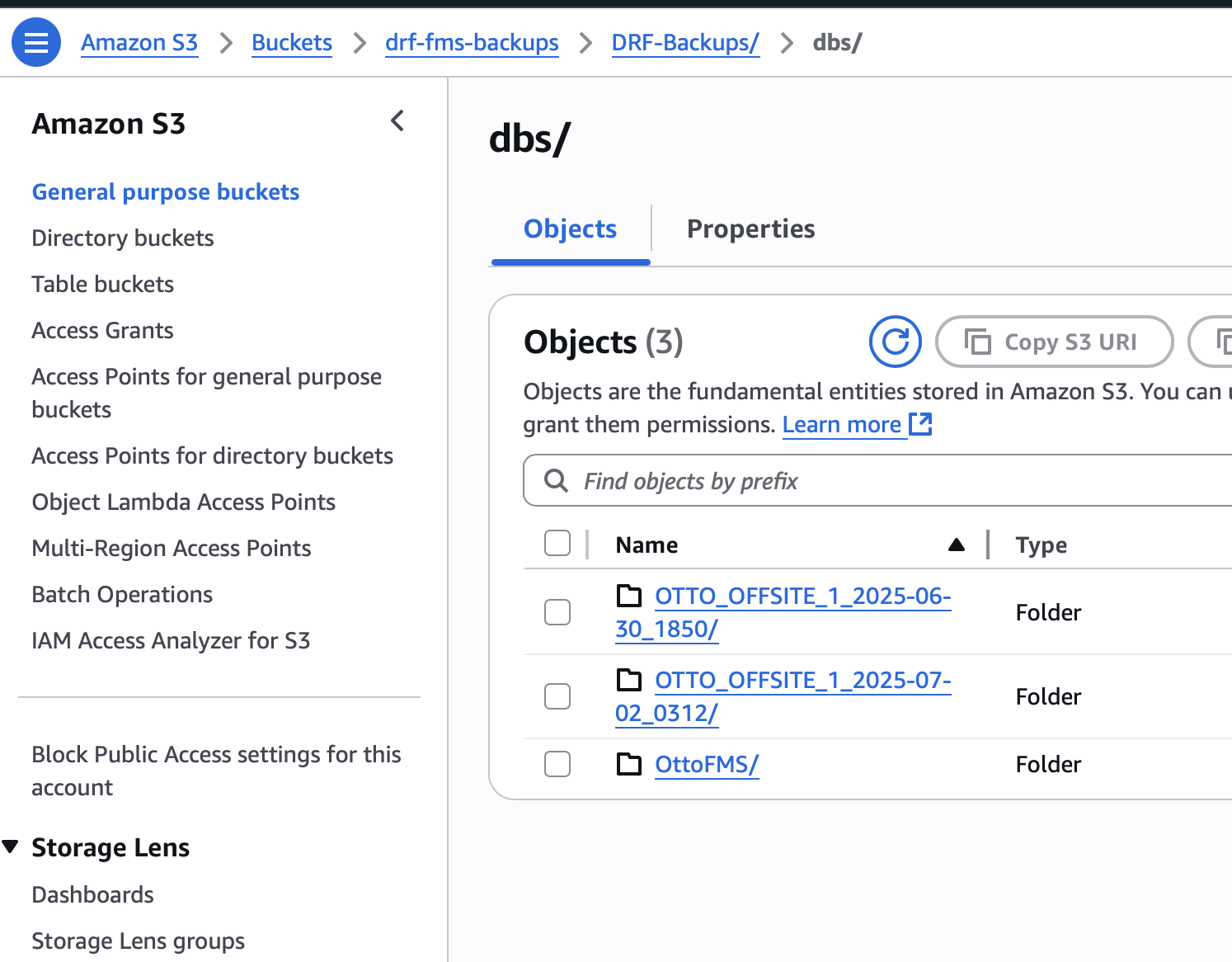1232x962 pixels.
Task: Sort by Name using the ascending arrow
Action: (957, 545)
